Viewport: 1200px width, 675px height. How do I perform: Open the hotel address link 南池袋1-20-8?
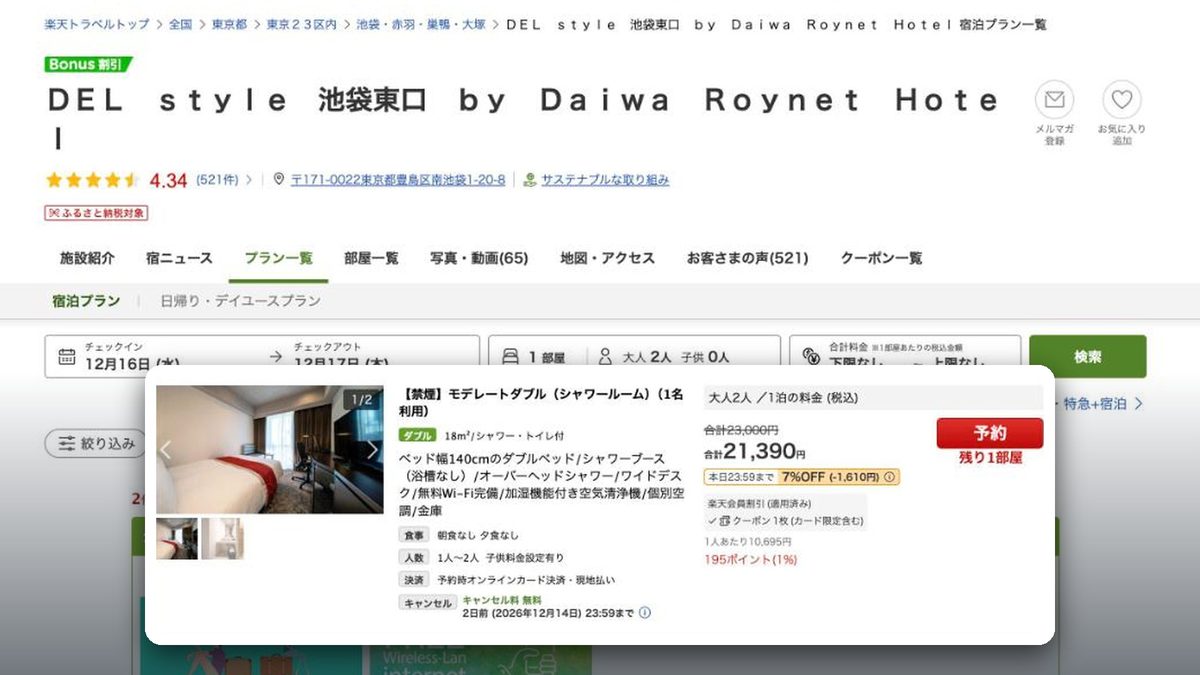[x=397, y=180]
